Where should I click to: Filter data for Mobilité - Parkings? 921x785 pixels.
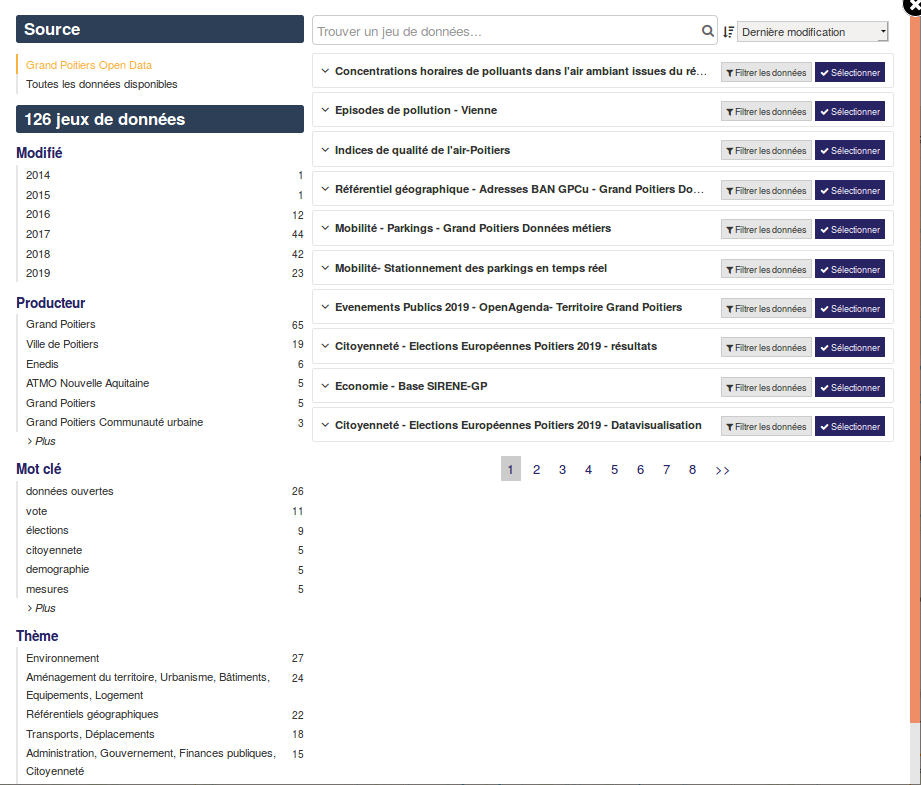pyautogui.click(x=766, y=229)
